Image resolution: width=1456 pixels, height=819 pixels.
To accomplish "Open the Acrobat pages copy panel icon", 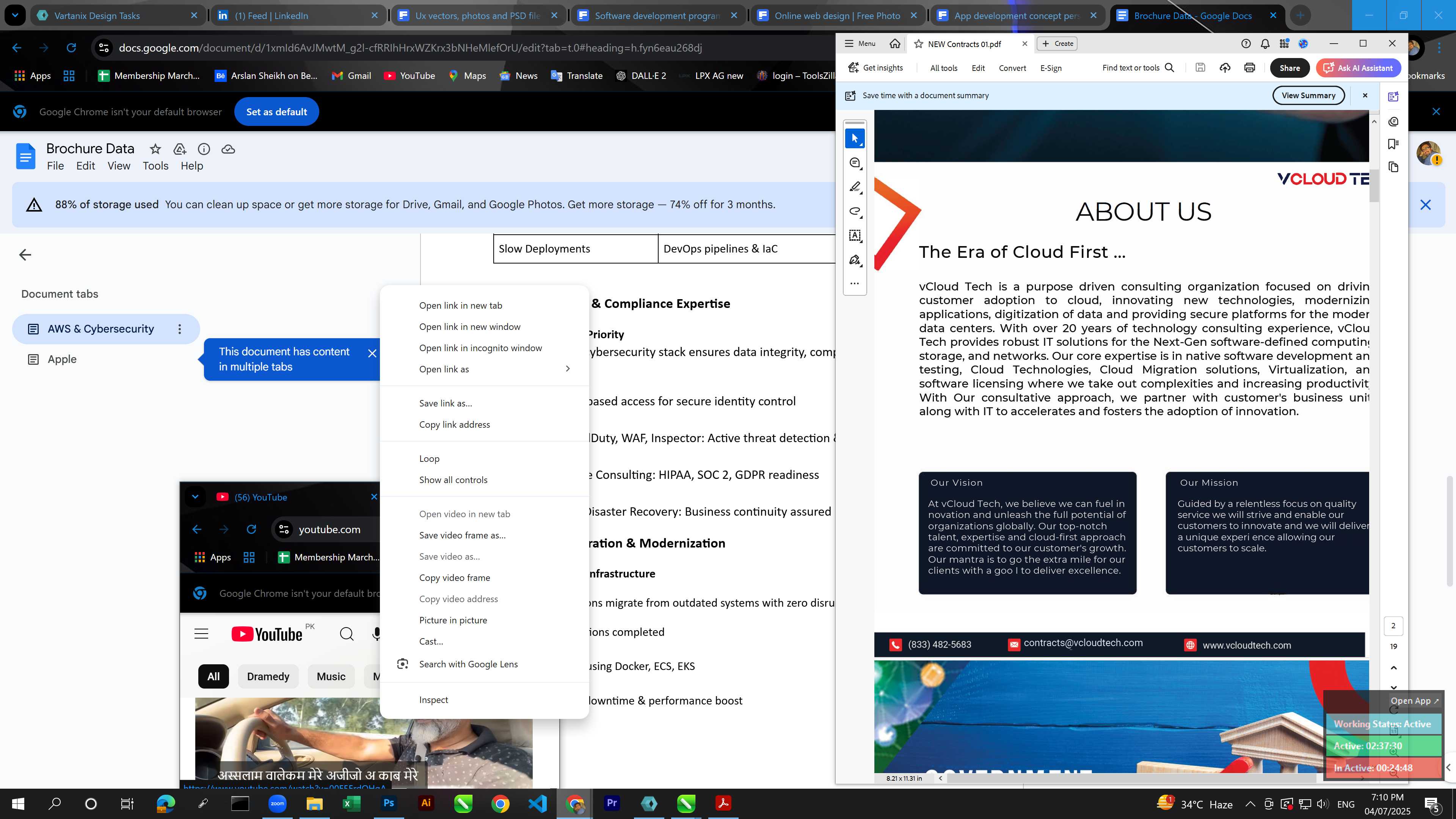I will click(1393, 167).
